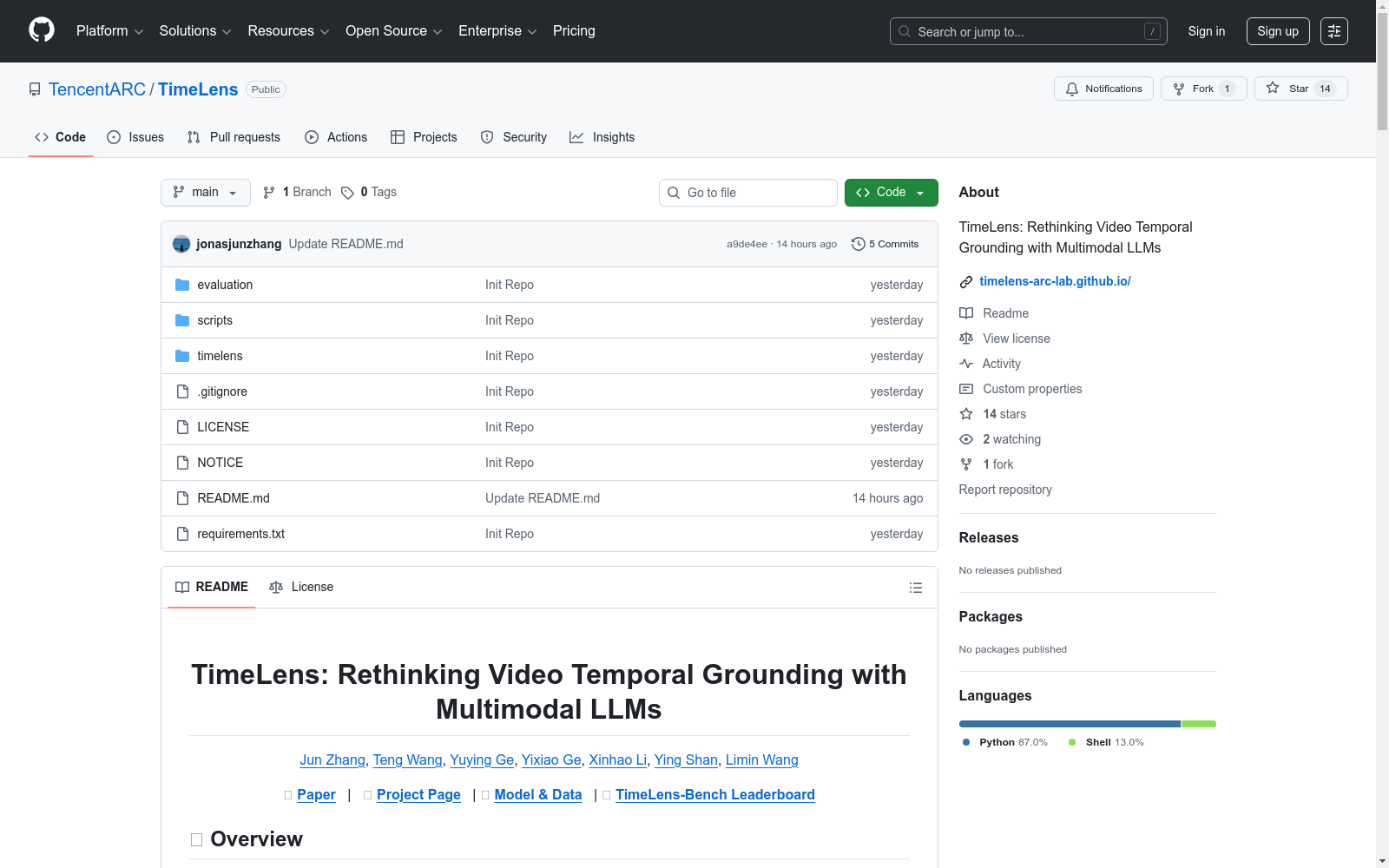1389x868 pixels.
Task: Click the Packages heading link
Action: (991, 617)
